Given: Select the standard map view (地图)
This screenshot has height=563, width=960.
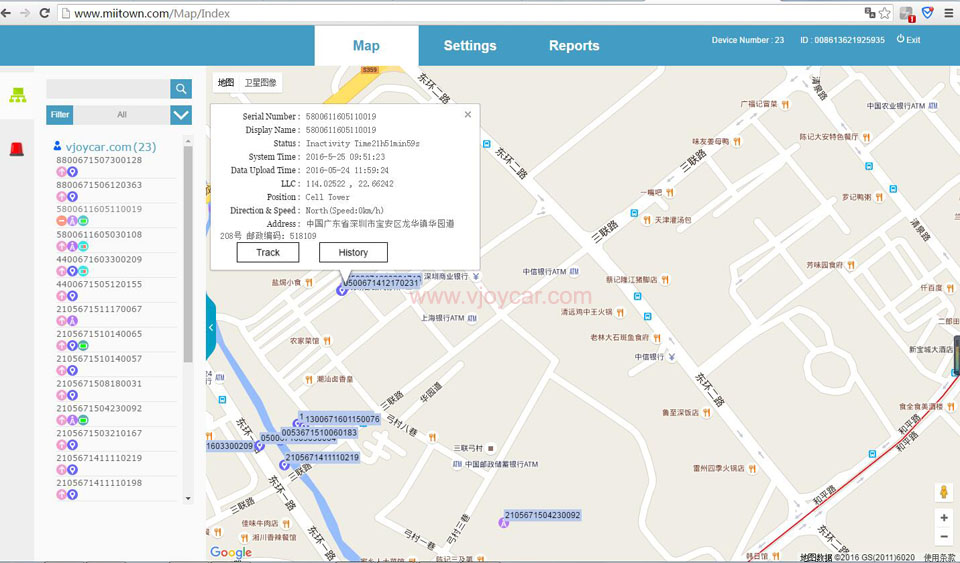Looking at the screenshot, I should click(226, 83).
